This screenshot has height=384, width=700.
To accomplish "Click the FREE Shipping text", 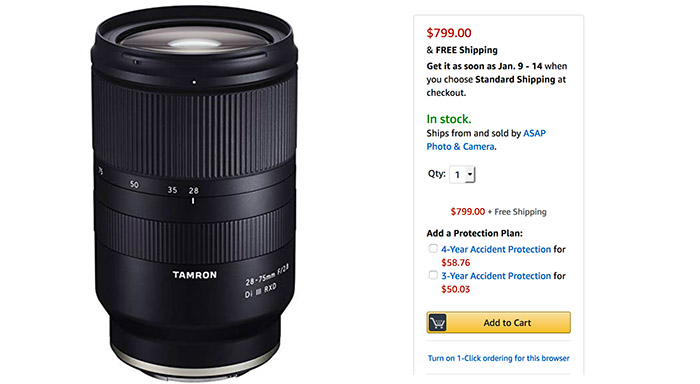I will coord(467,50).
